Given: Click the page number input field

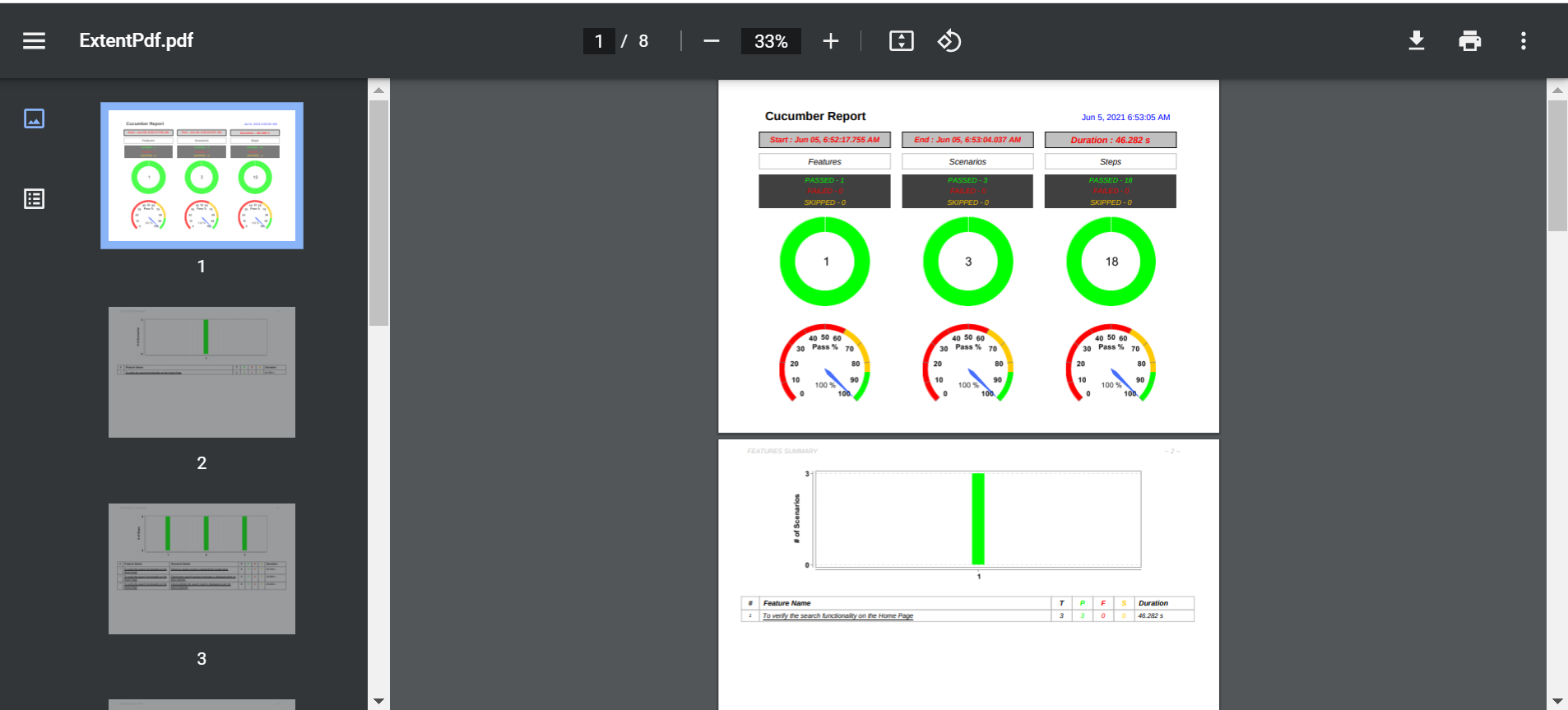Looking at the screenshot, I should (x=599, y=41).
